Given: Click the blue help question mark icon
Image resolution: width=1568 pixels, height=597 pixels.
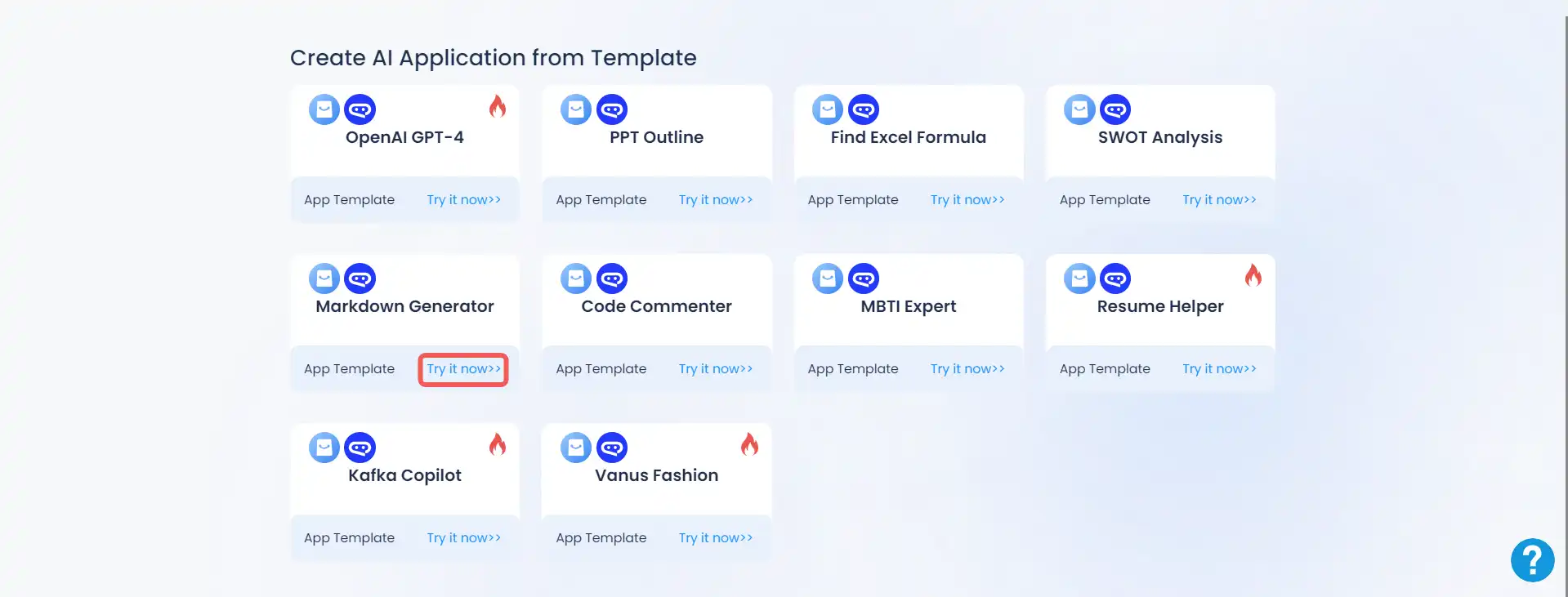Looking at the screenshot, I should point(1532,560).
